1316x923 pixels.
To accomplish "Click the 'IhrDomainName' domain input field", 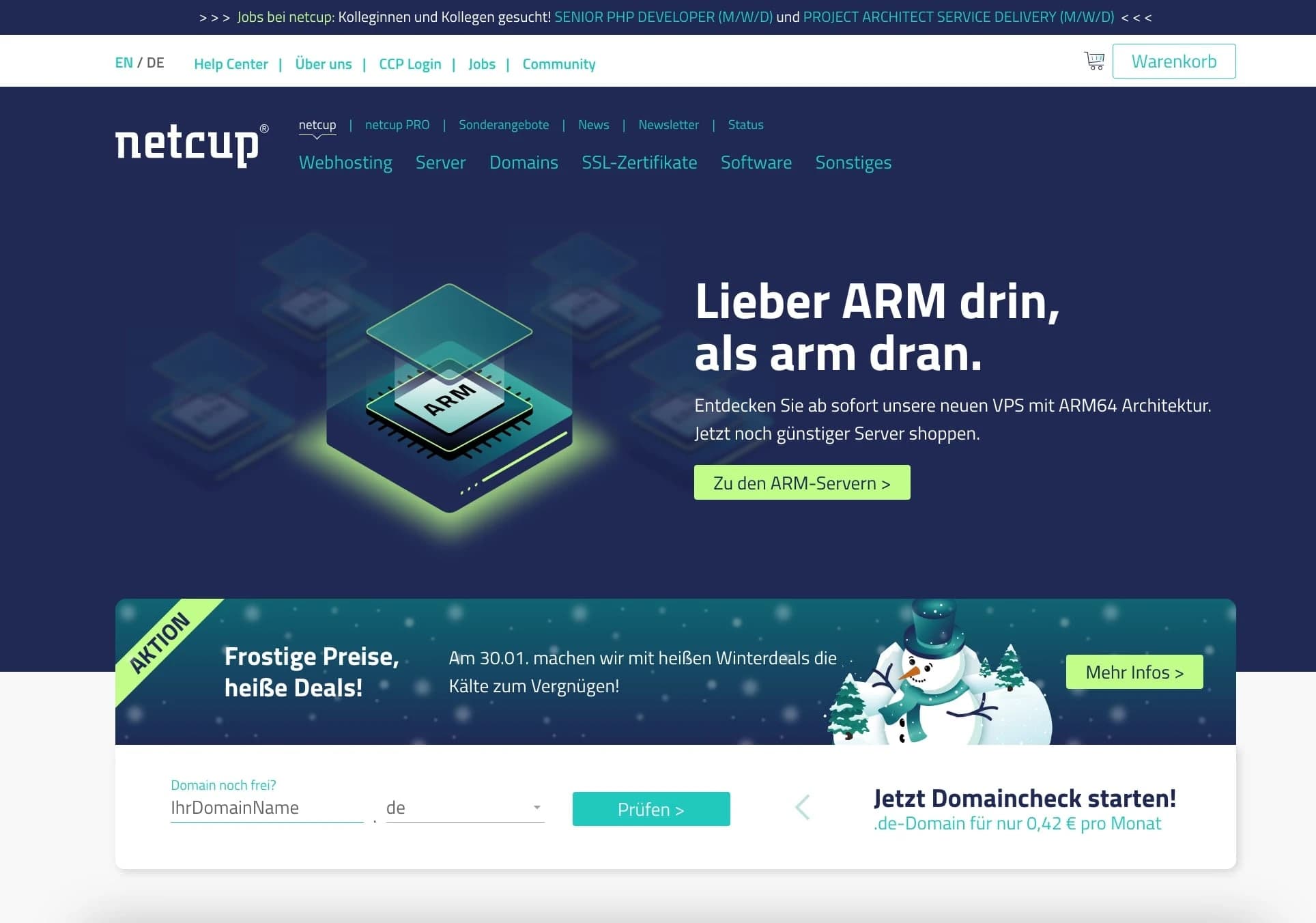I will pos(267,808).
